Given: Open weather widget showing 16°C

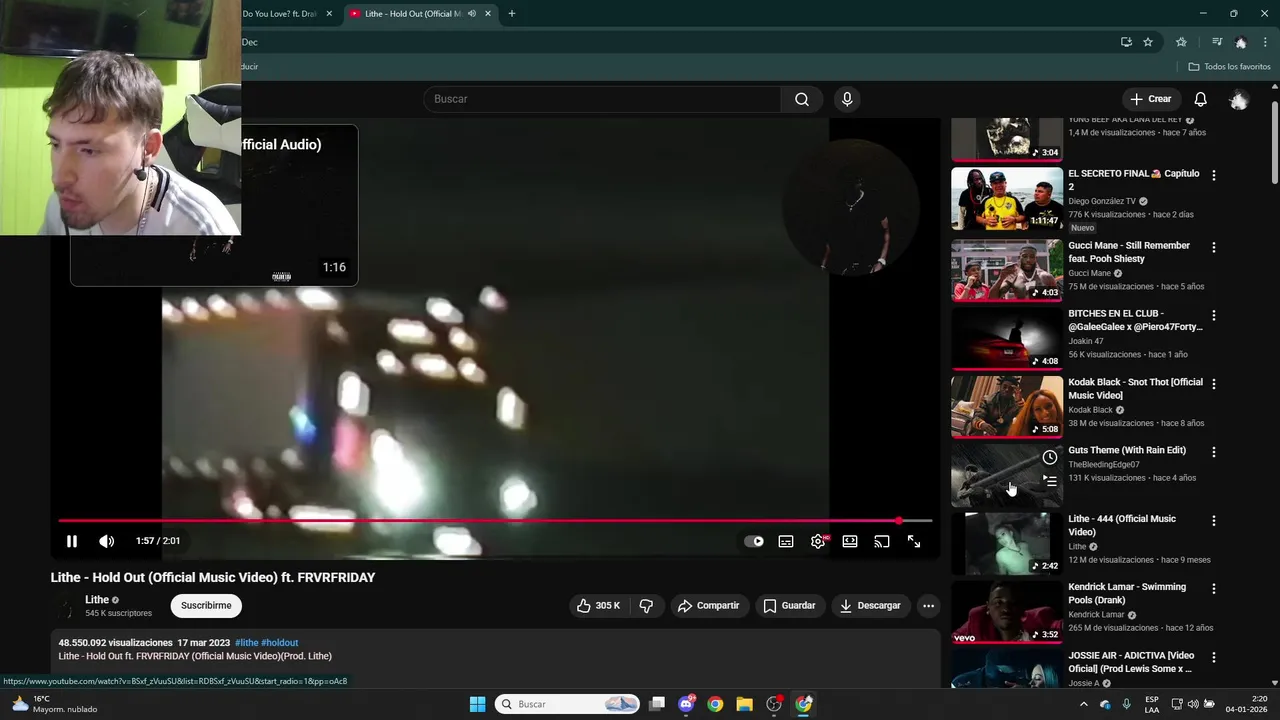Looking at the screenshot, I should tap(55, 704).
